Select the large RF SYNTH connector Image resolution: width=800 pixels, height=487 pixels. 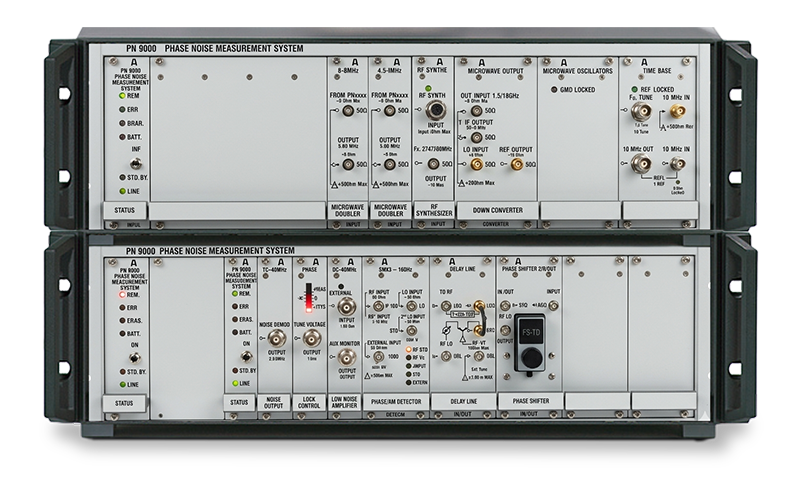[435, 109]
